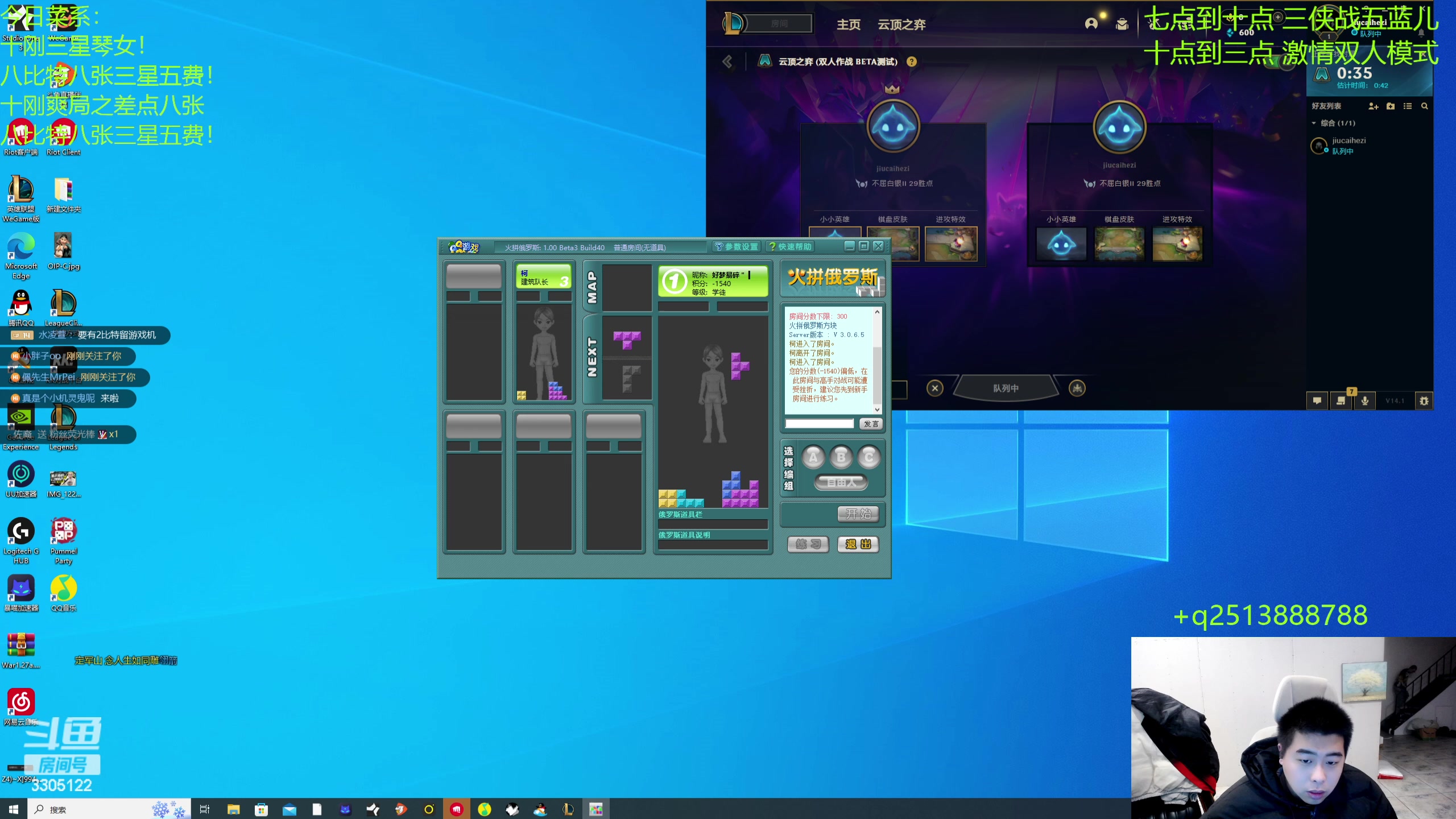Select team group C in Tetris window
Viewport: 1456px width, 819px height.
tap(868, 457)
